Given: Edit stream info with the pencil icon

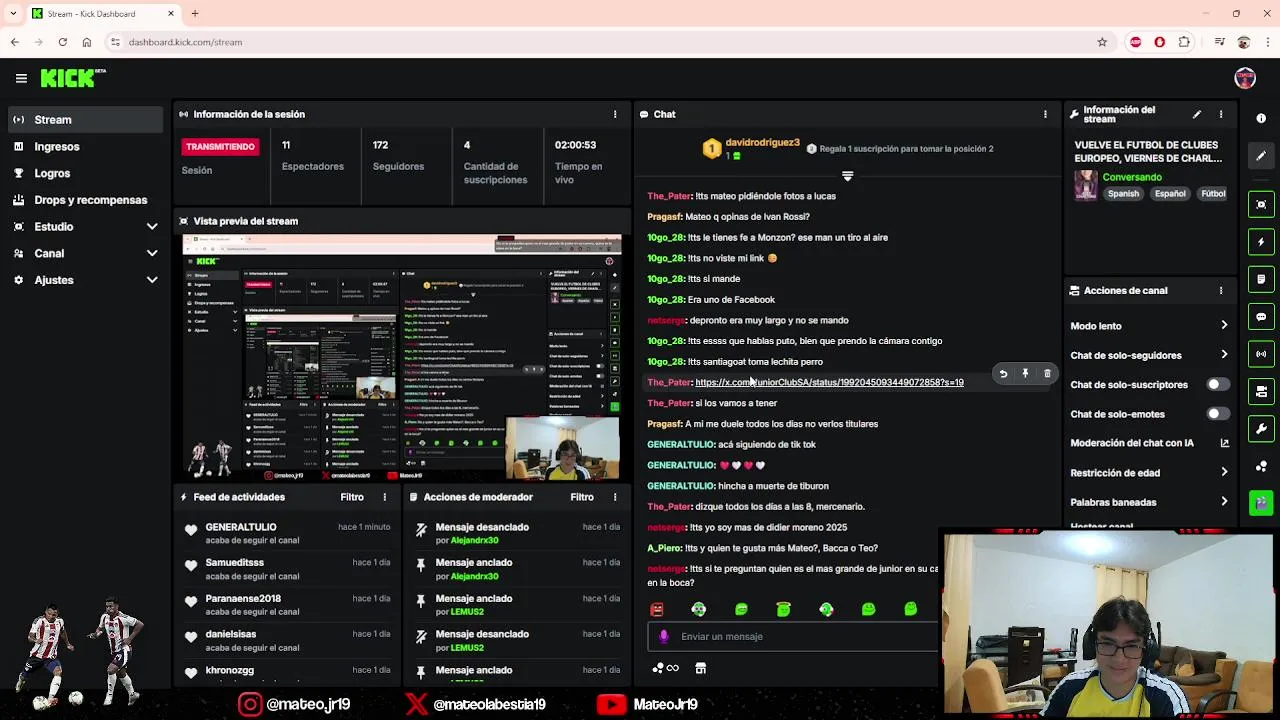Looking at the screenshot, I should coord(1197,115).
